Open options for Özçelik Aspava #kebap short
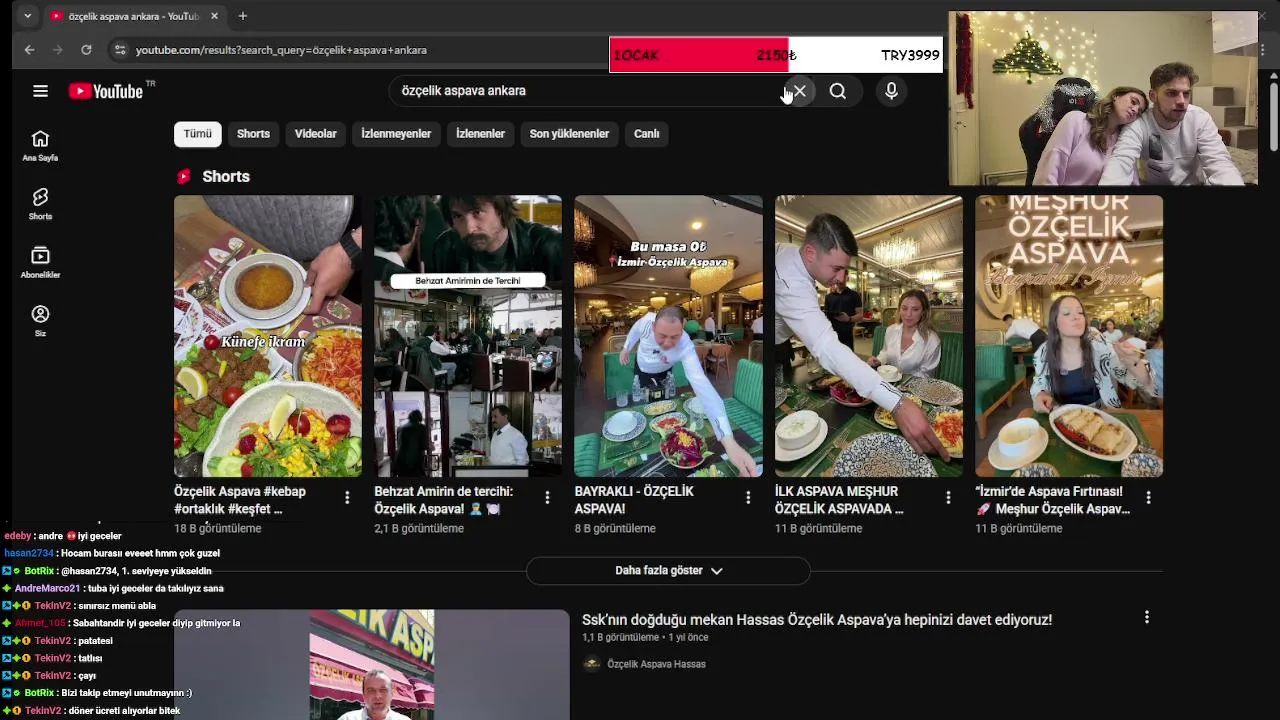The width and height of the screenshot is (1280, 720). coord(347,497)
